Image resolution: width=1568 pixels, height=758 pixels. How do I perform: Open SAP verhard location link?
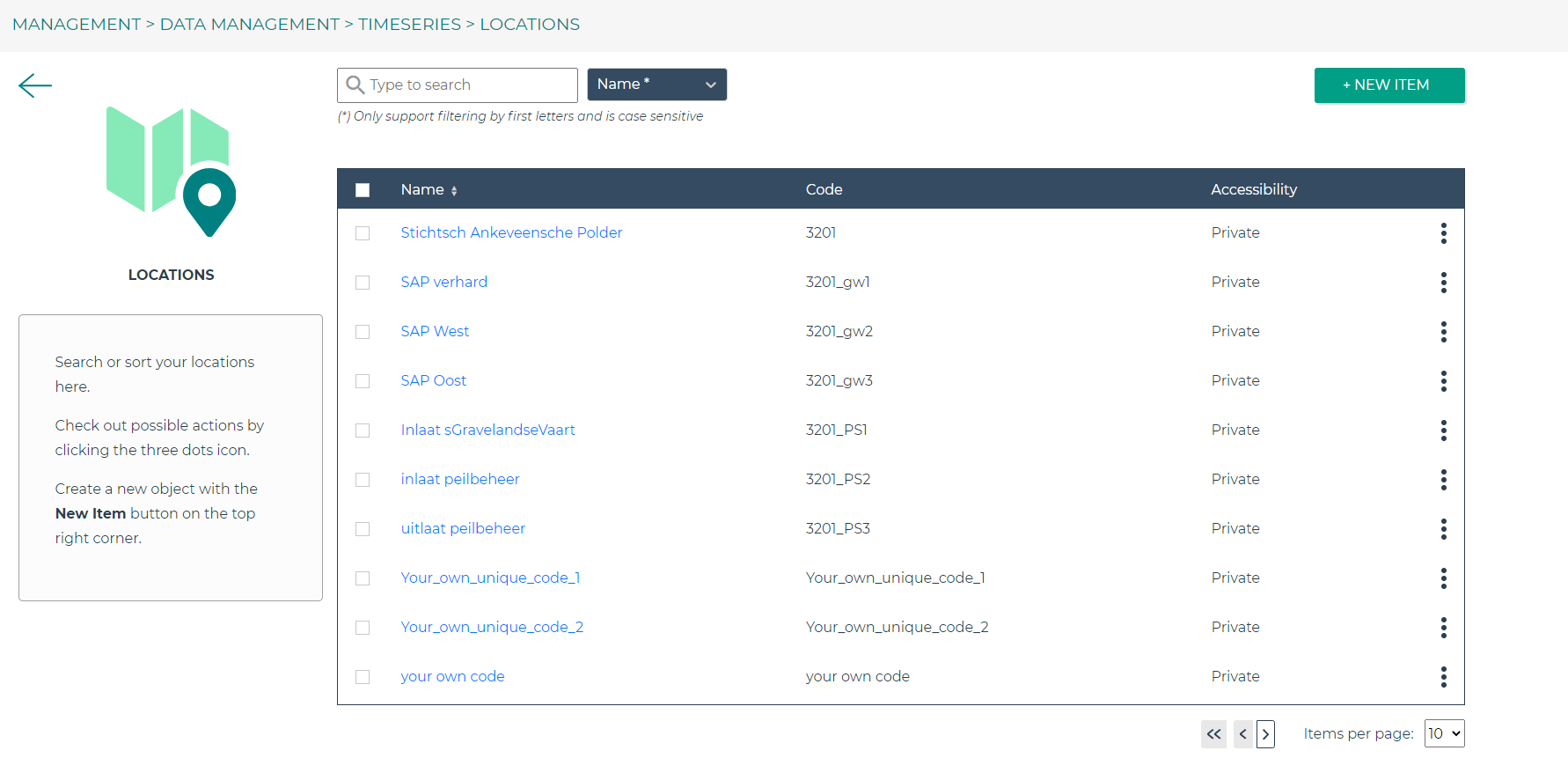443,282
